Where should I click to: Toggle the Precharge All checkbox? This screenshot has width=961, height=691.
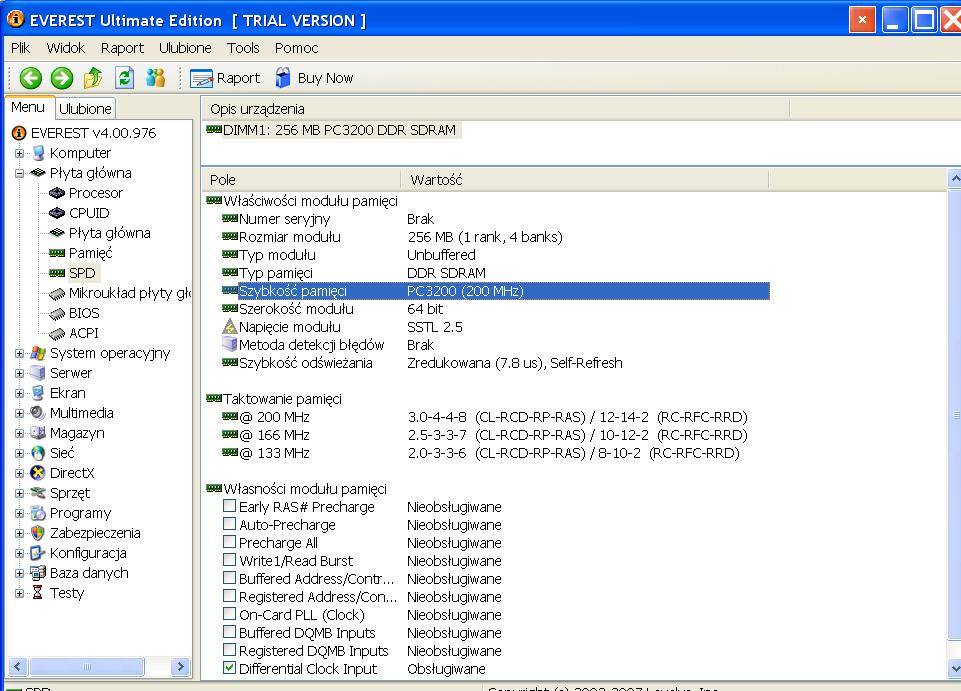tap(229, 541)
